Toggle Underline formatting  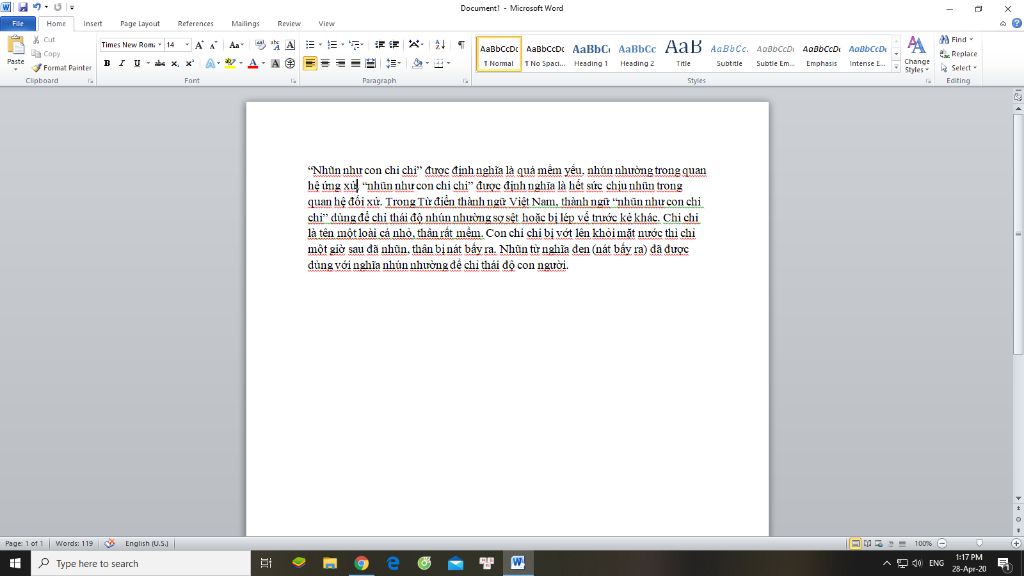(136, 63)
